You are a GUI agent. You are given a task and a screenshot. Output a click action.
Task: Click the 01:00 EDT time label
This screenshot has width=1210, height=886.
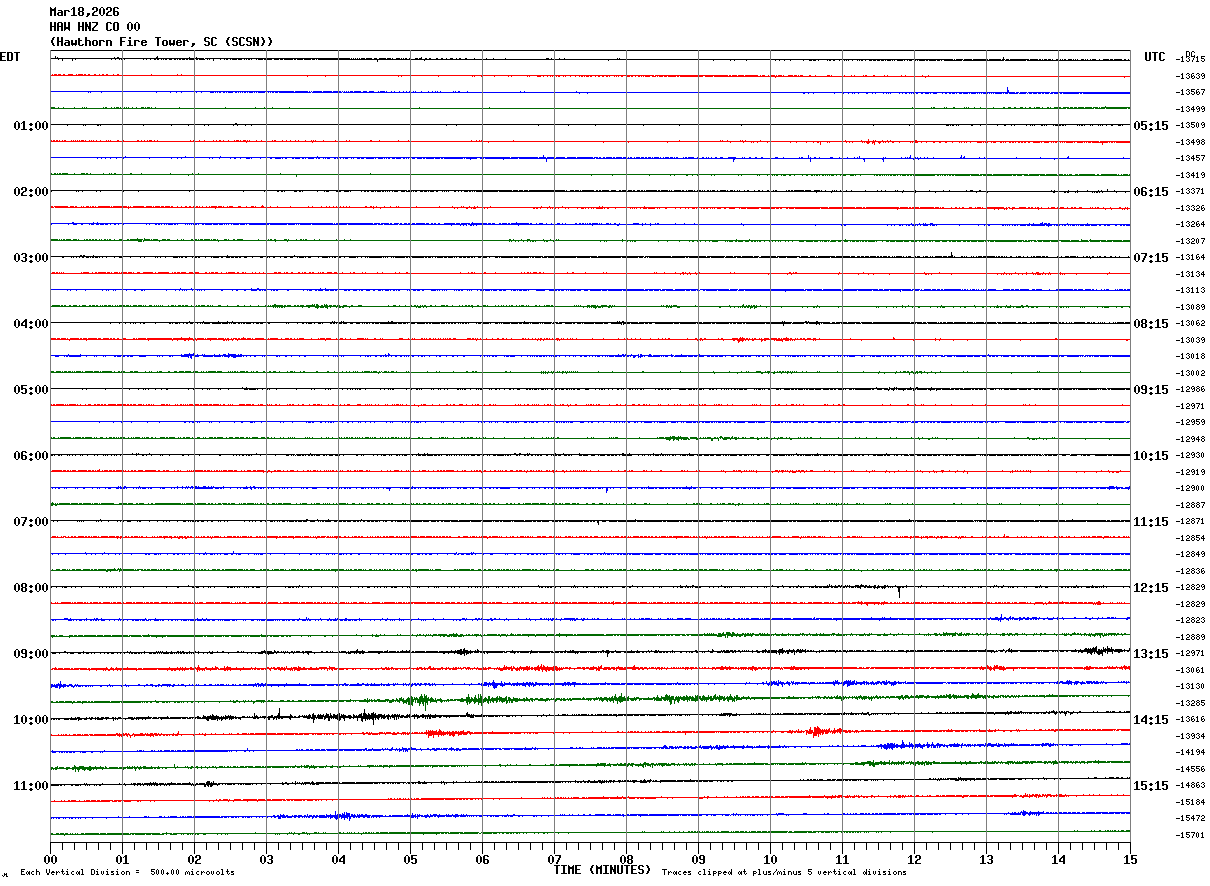coord(31,126)
